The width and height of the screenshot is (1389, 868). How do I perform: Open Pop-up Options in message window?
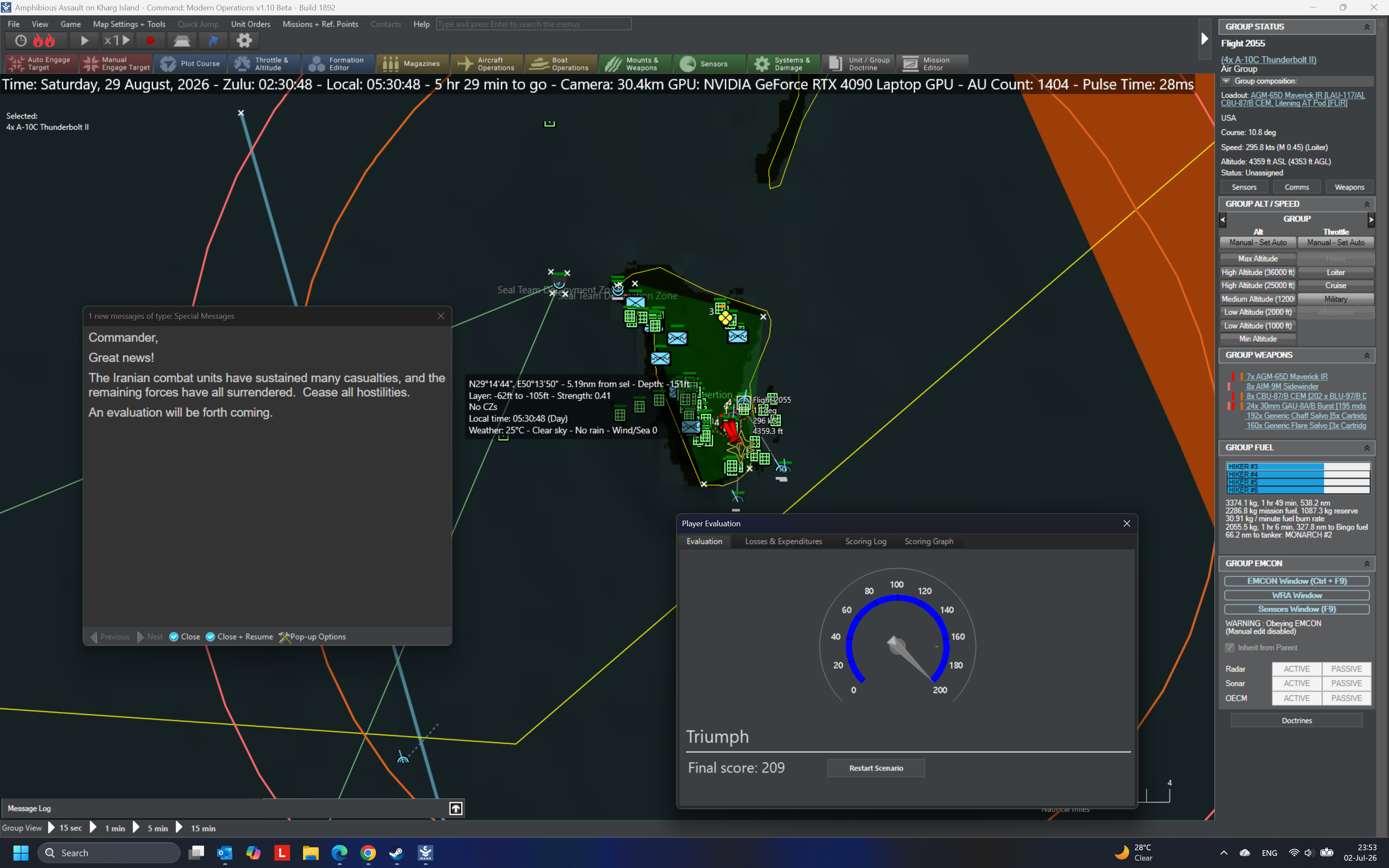click(312, 637)
